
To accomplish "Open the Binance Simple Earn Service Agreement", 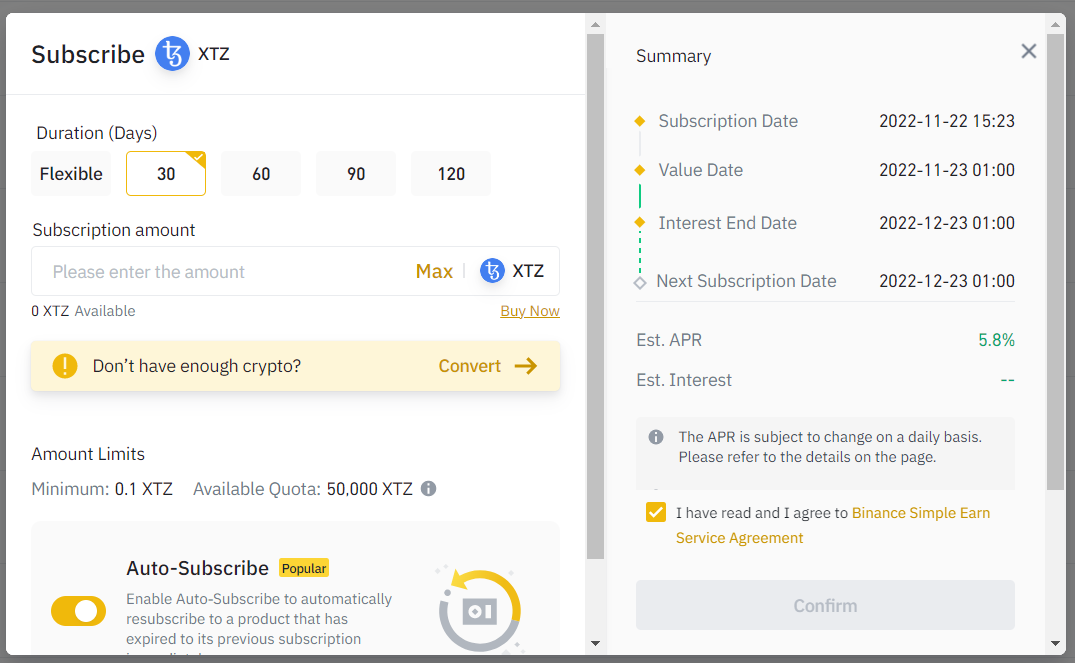I will click(x=920, y=512).
